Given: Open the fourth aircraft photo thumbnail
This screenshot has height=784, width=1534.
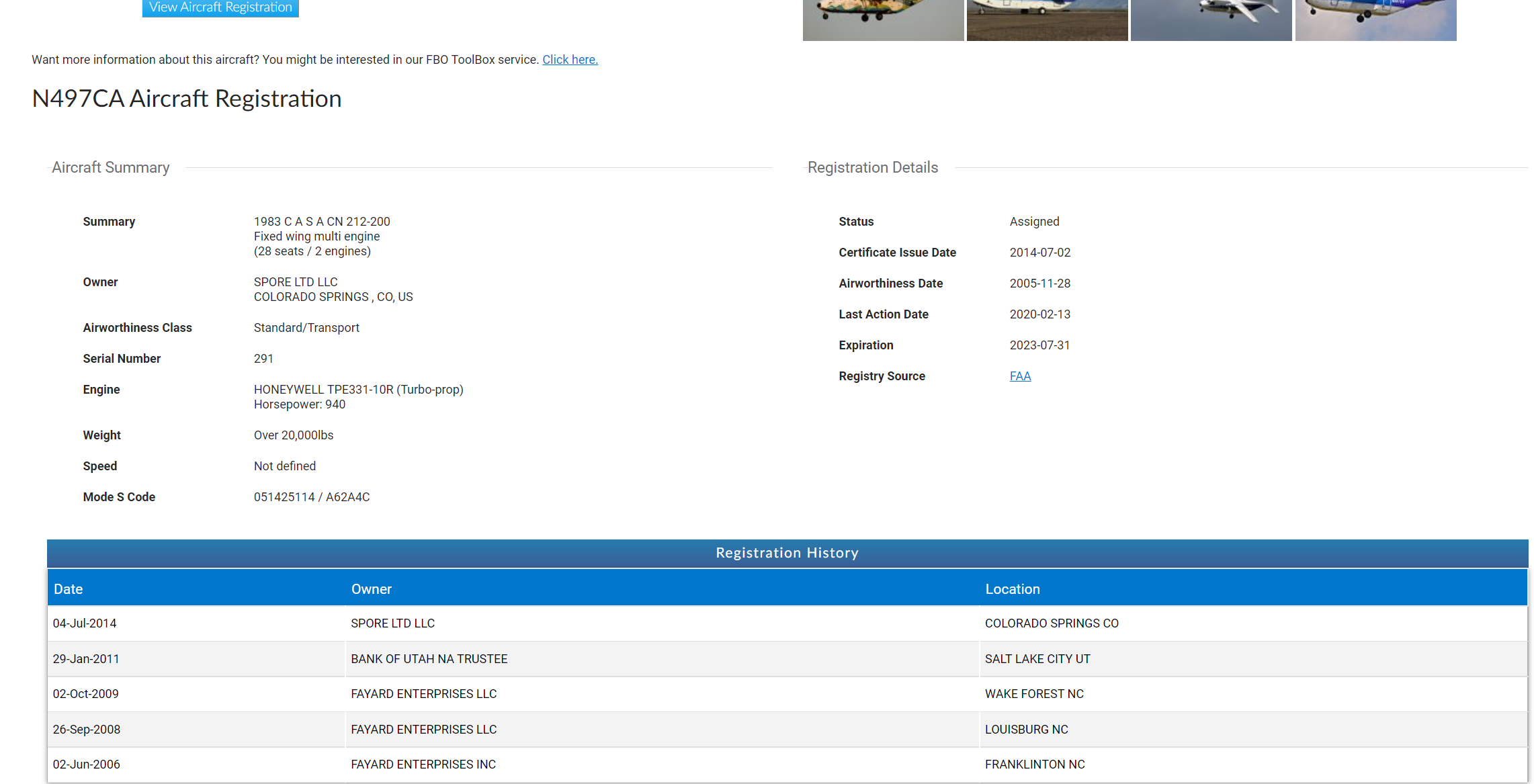Looking at the screenshot, I should point(1375,20).
